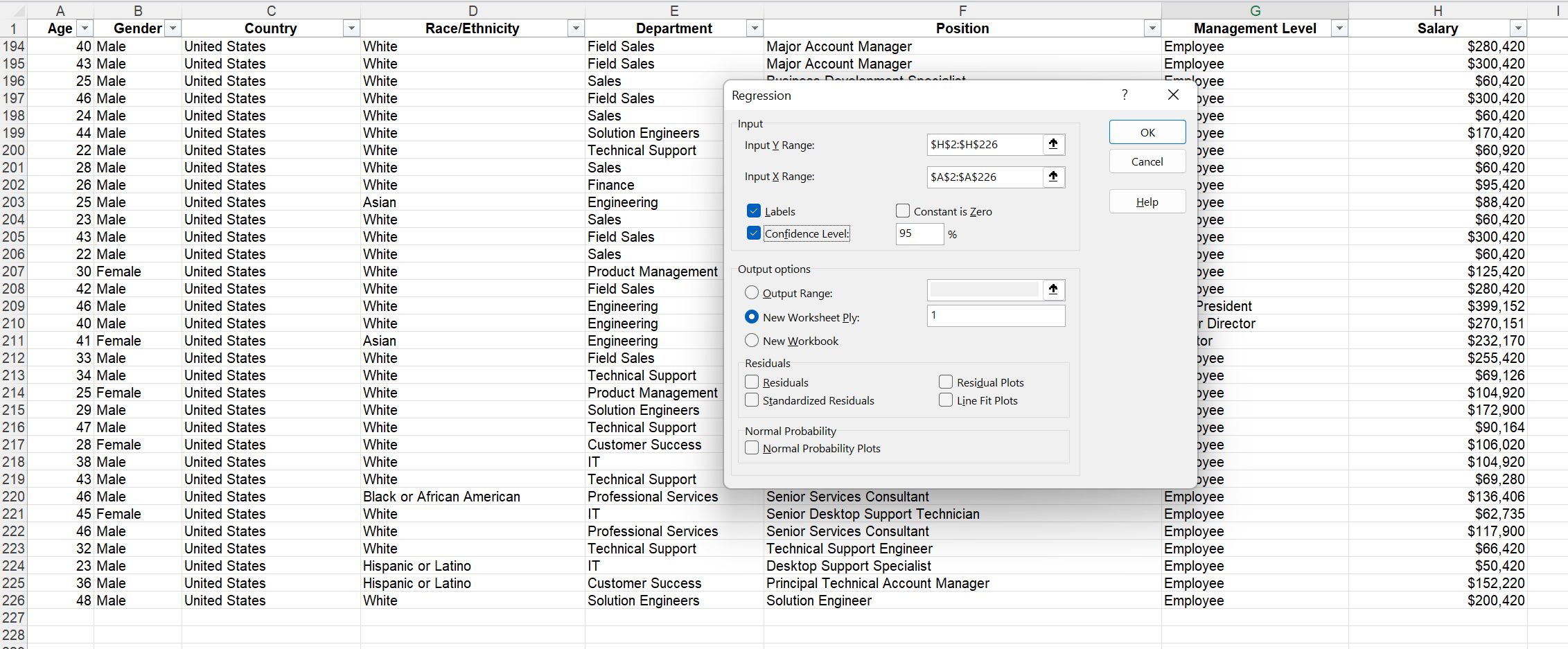Enable Line Fit Plots checkbox

[x=946, y=400]
